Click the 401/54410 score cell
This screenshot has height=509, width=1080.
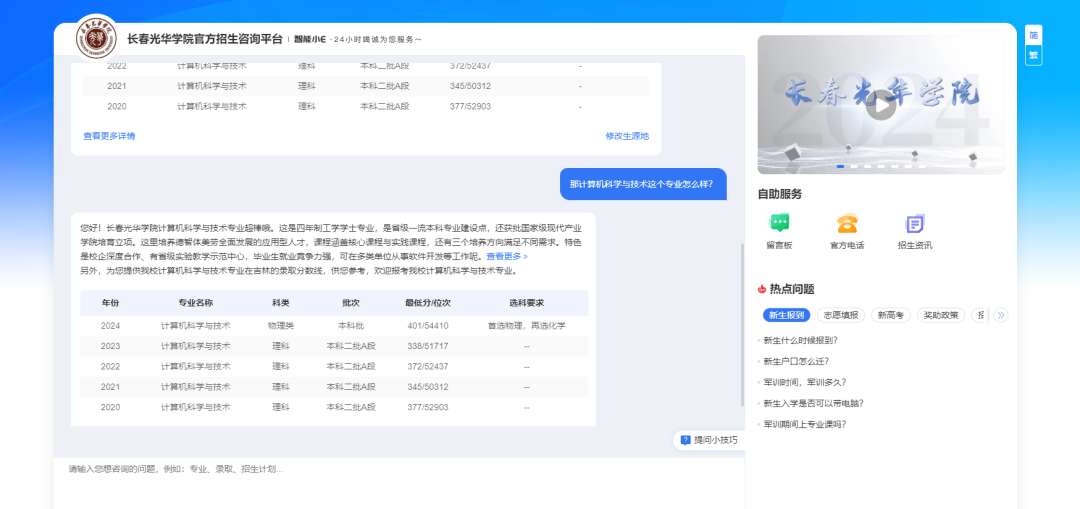428,326
